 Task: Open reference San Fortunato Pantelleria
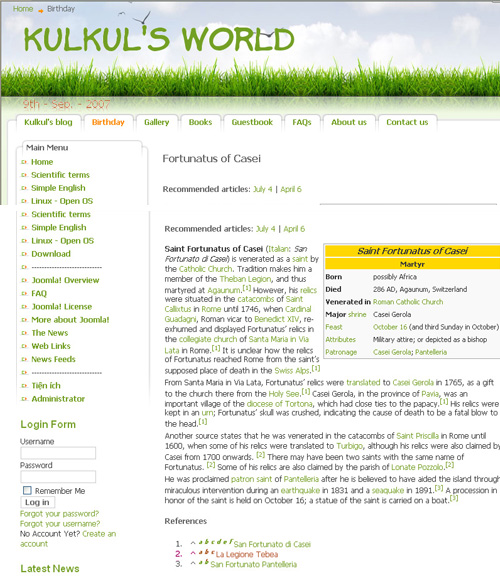253,564
